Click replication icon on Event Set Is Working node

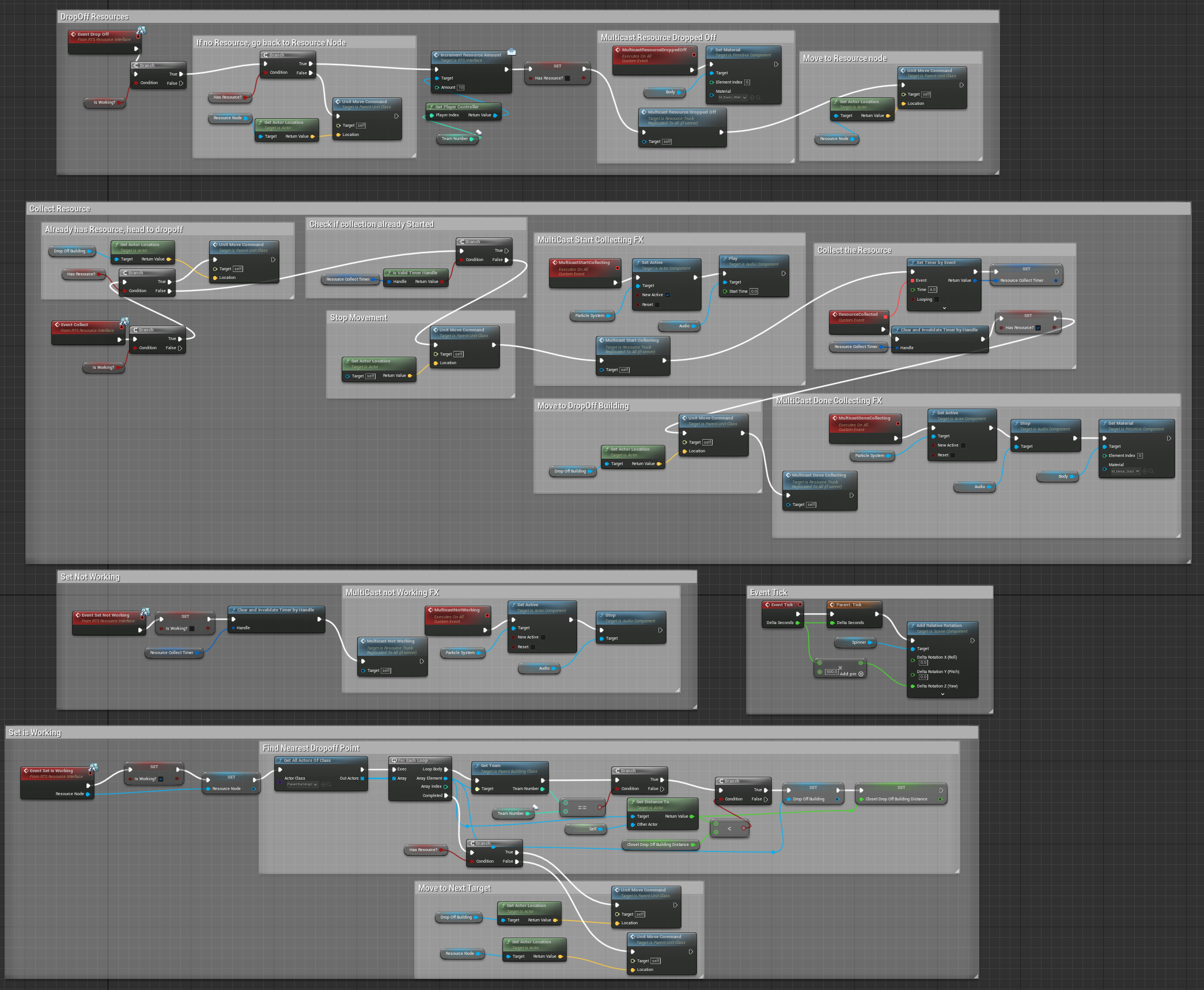[x=93, y=767]
